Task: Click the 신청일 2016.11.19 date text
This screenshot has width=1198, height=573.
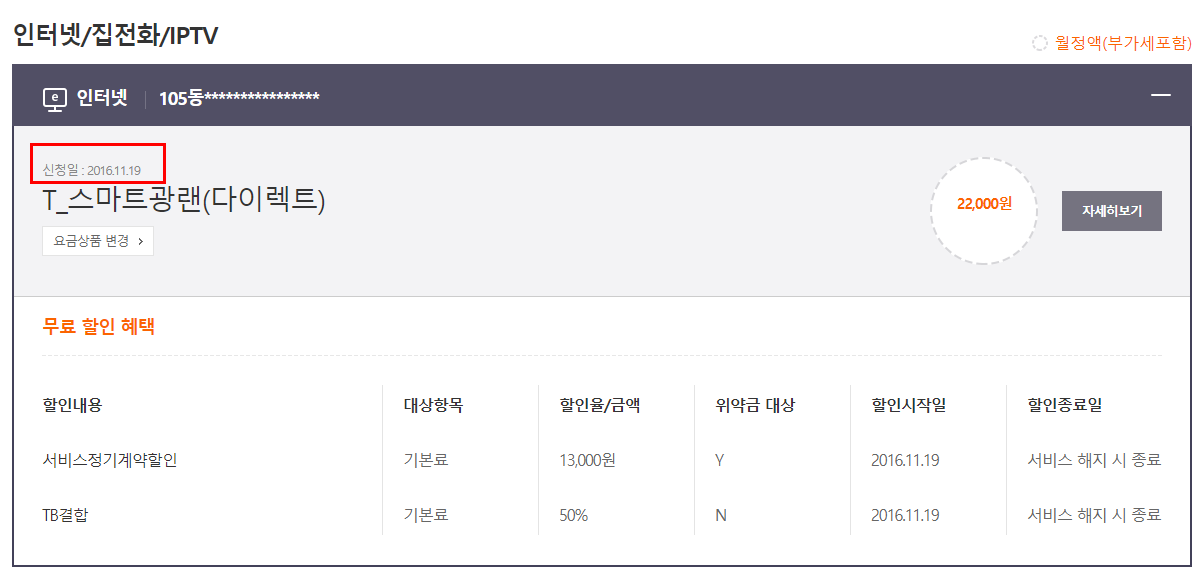Action: pyautogui.click(x=92, y=170)
